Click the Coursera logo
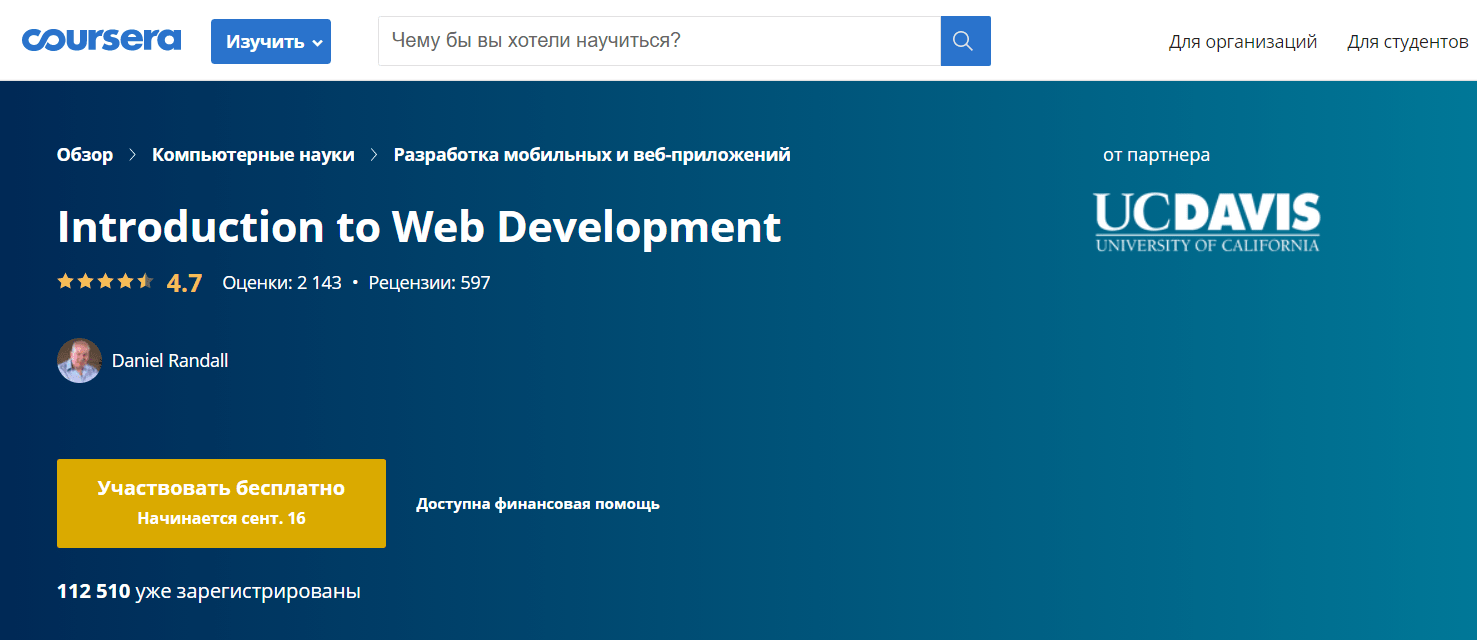 [x=101, y=40]
